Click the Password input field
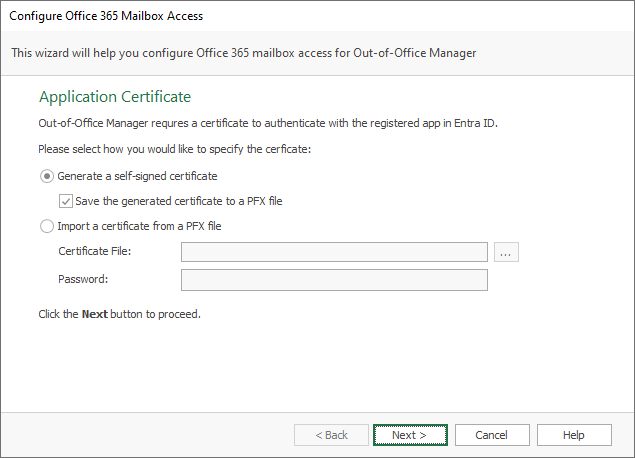Viewport: 635px width, 458px height. pyautogui.click(x=334, y=280)
